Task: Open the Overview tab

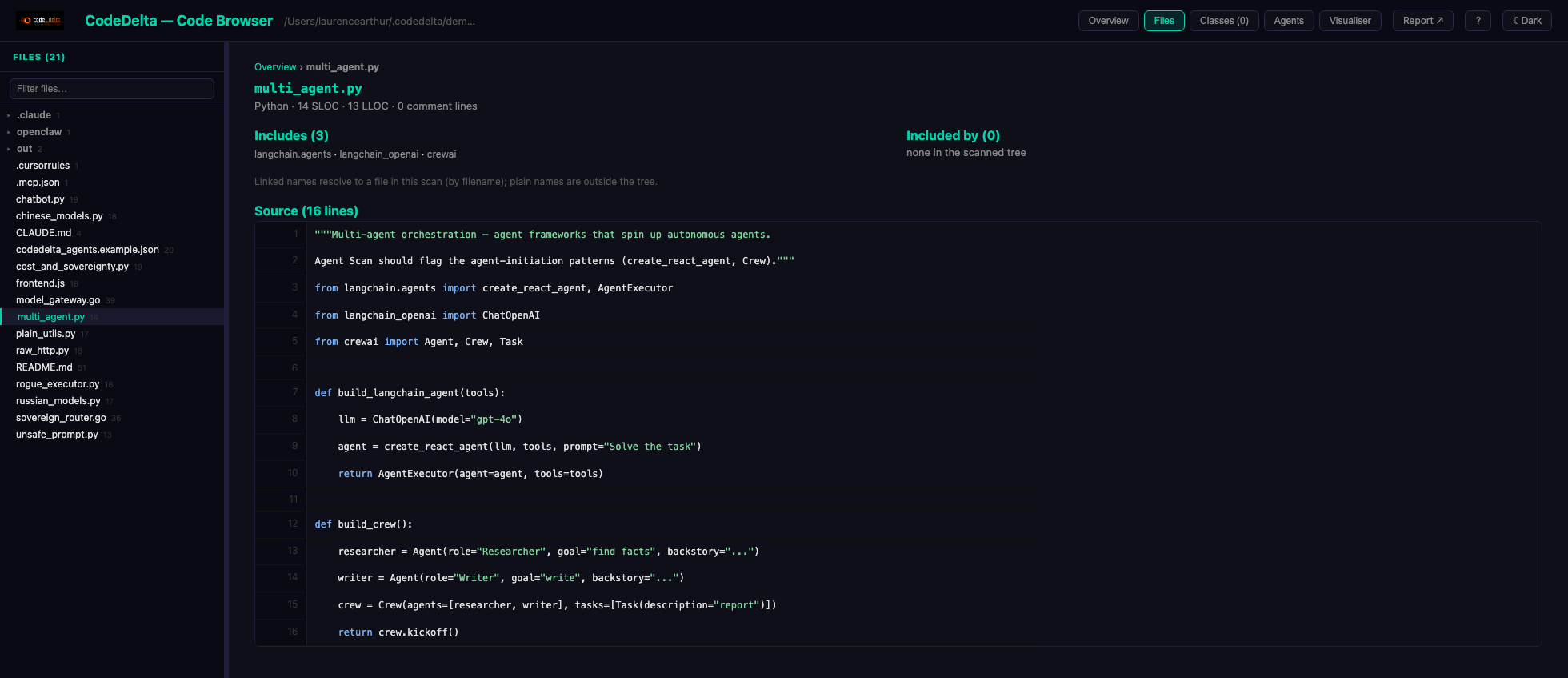Action: [x=1108, y=21]
